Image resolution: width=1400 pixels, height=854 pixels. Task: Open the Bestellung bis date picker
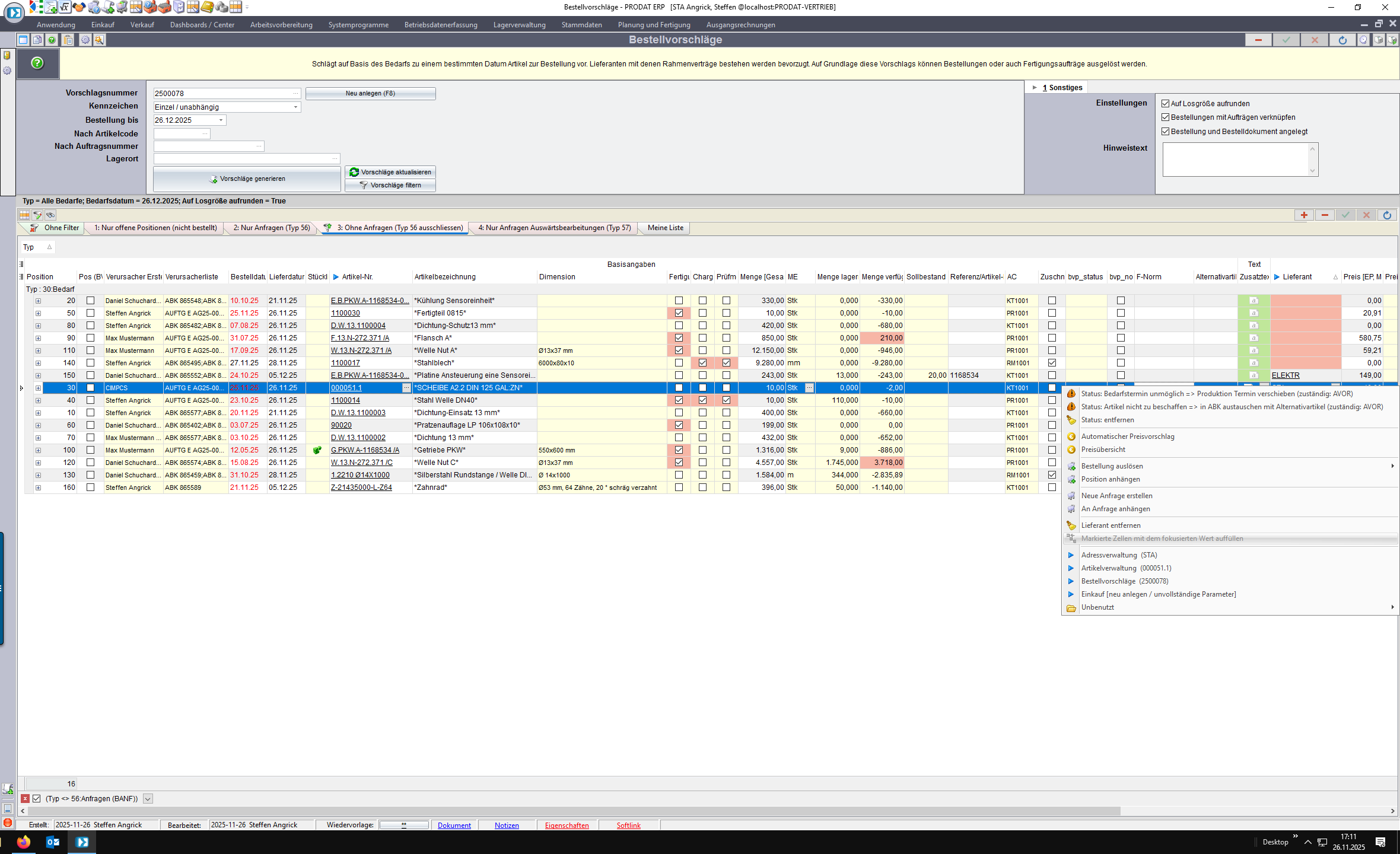coord(221,120)
